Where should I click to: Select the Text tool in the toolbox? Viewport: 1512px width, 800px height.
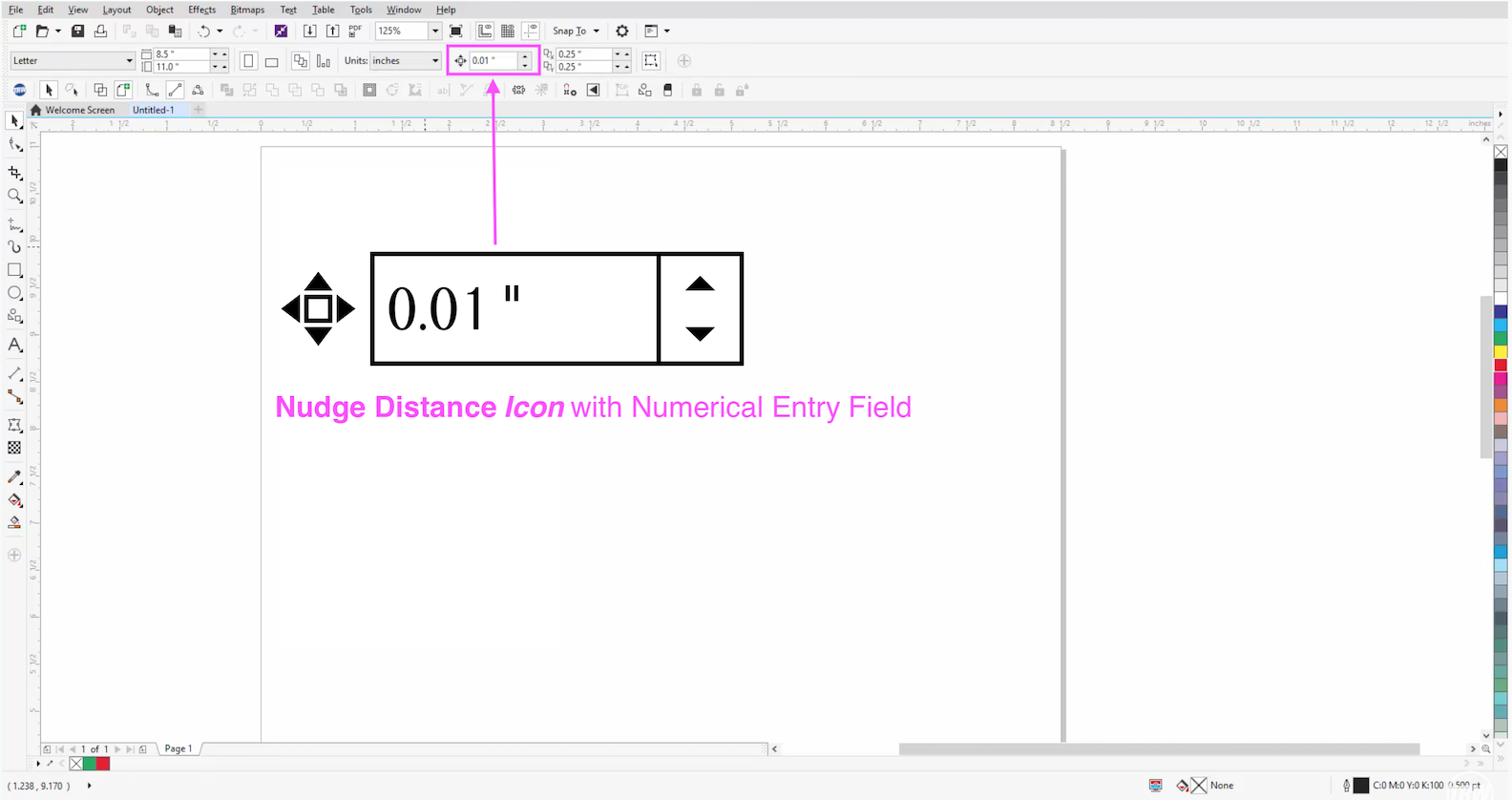point(14,345)
